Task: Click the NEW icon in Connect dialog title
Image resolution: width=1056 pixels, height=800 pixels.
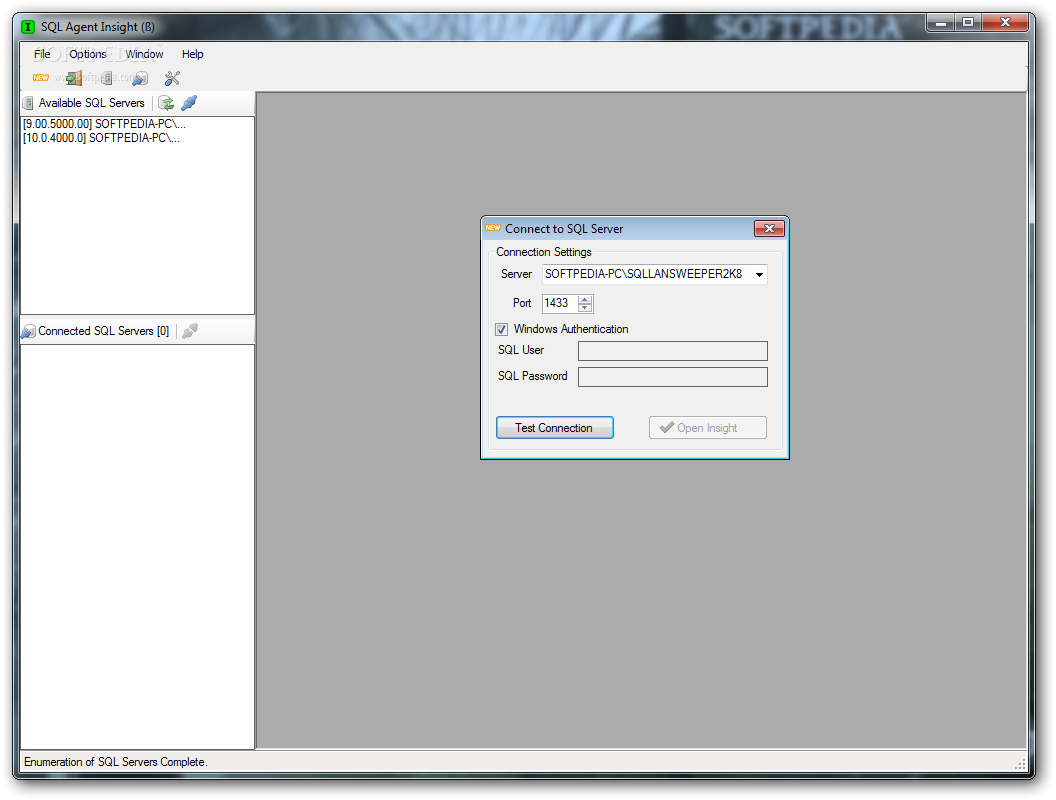Action: [493, 228]
